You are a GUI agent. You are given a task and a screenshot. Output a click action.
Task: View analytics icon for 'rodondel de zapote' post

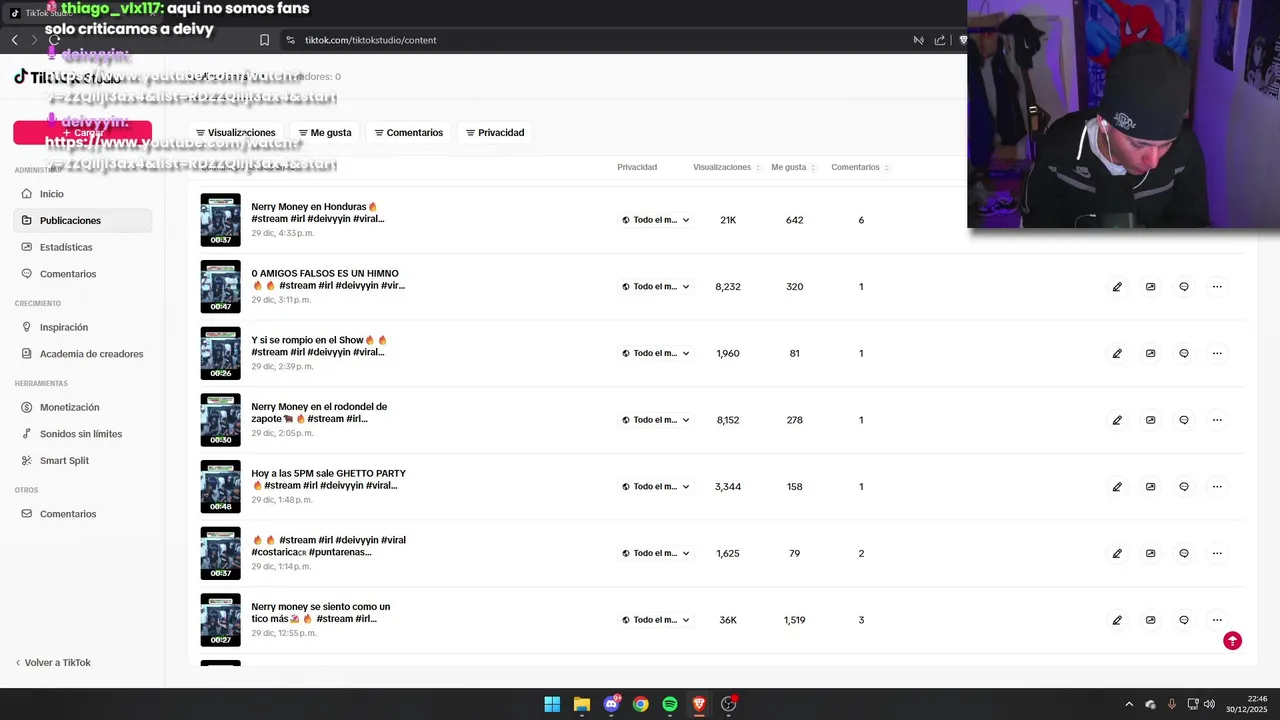[1150, 420]
